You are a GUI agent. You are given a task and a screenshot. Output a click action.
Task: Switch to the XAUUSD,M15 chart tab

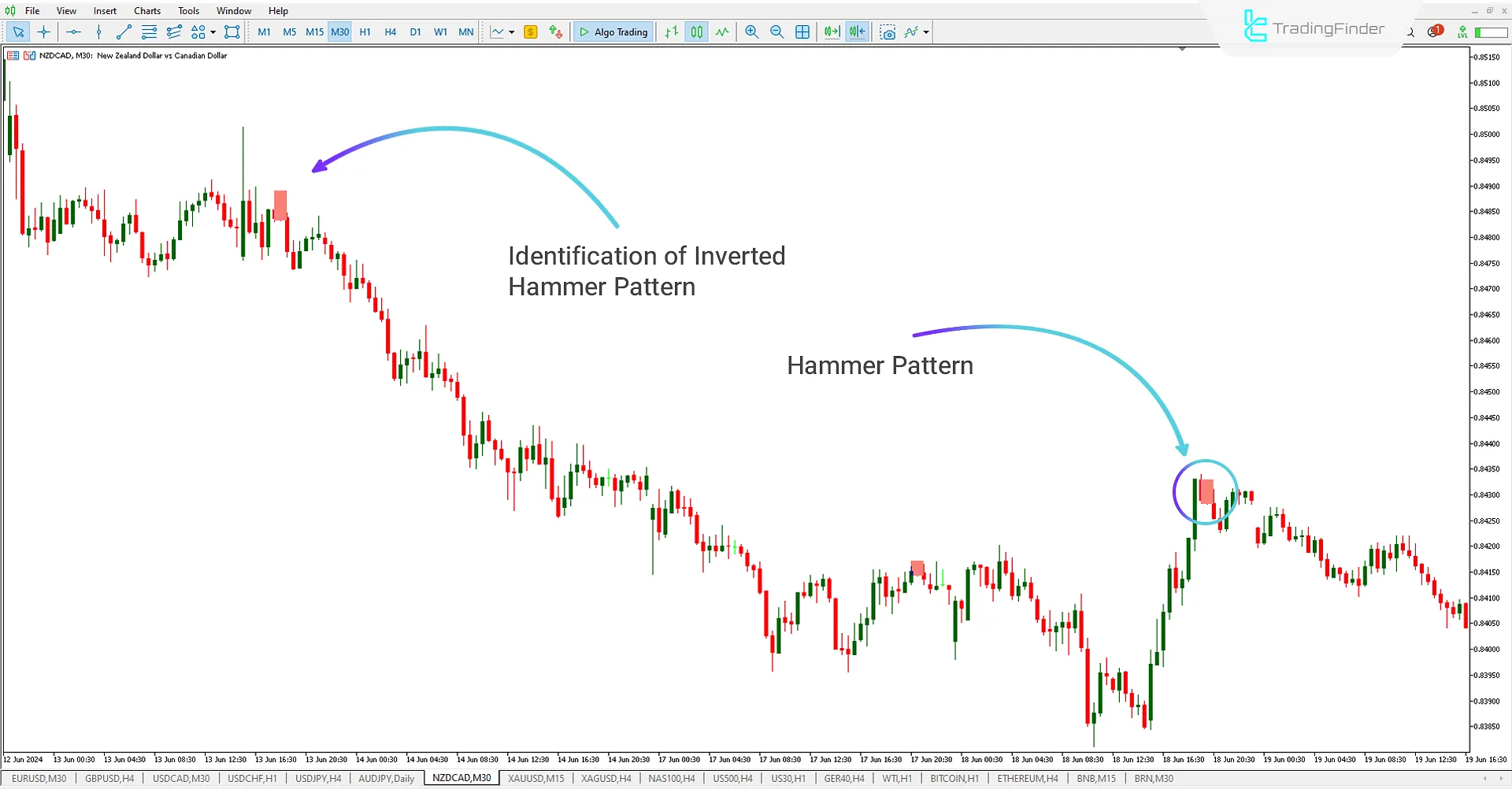[535, 778]
